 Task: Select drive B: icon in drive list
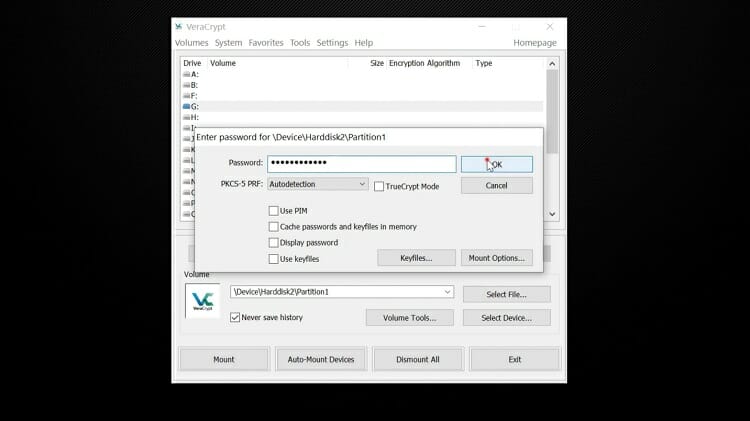click(187, 85)
